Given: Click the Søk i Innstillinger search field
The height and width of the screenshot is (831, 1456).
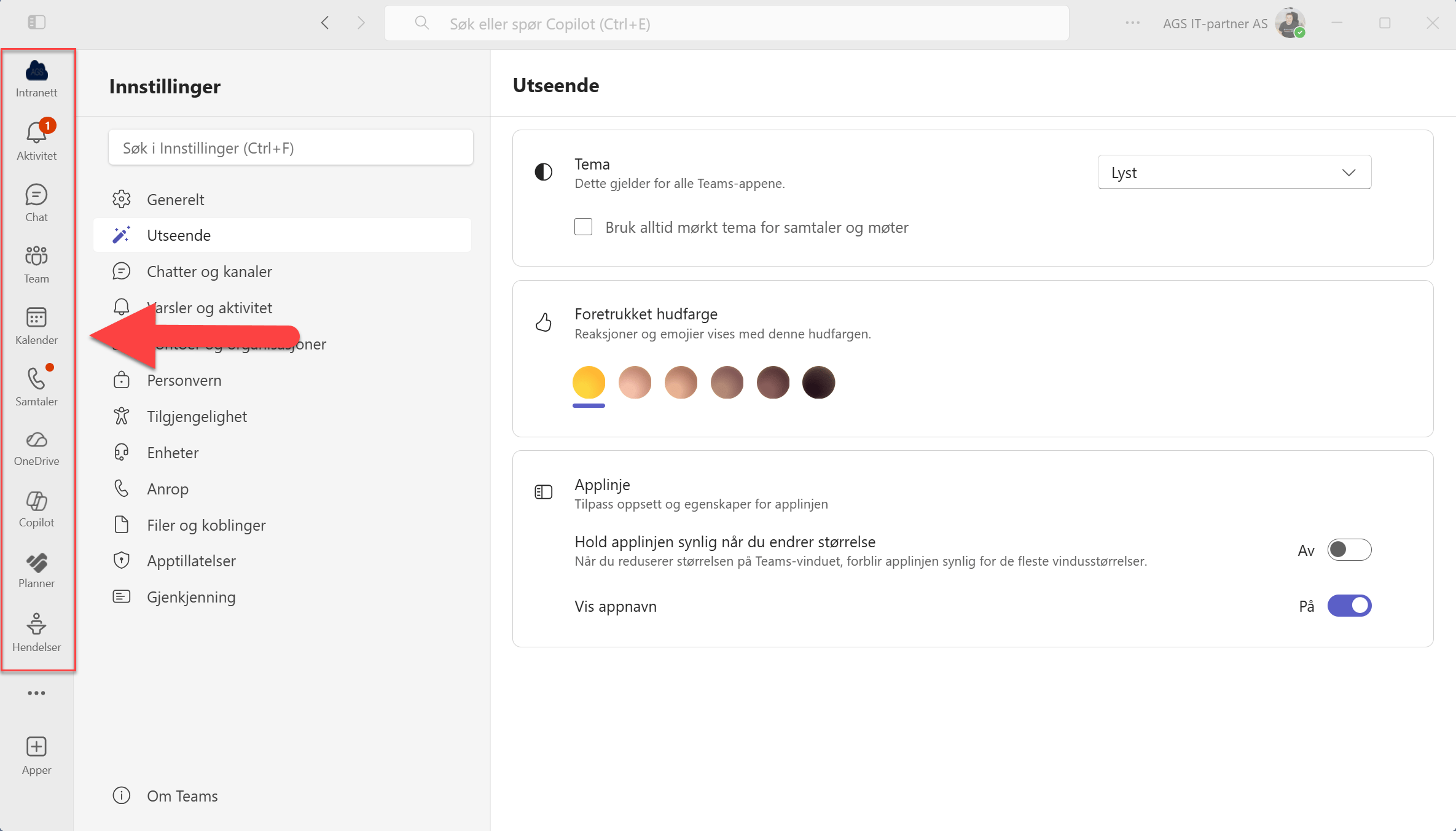Looking at the screenshot, I should 291,147.
